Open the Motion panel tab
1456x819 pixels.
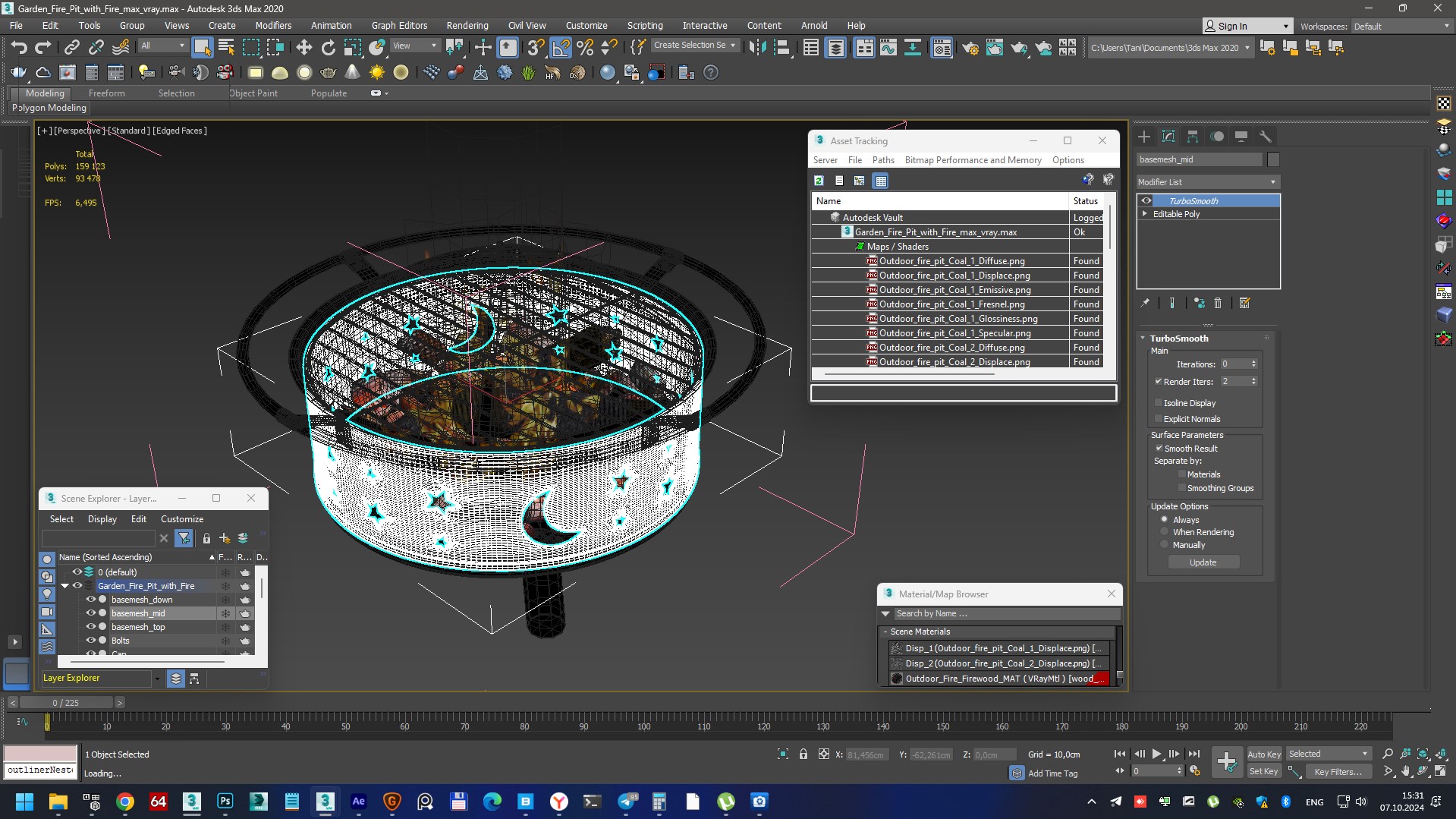point(1217,137)
